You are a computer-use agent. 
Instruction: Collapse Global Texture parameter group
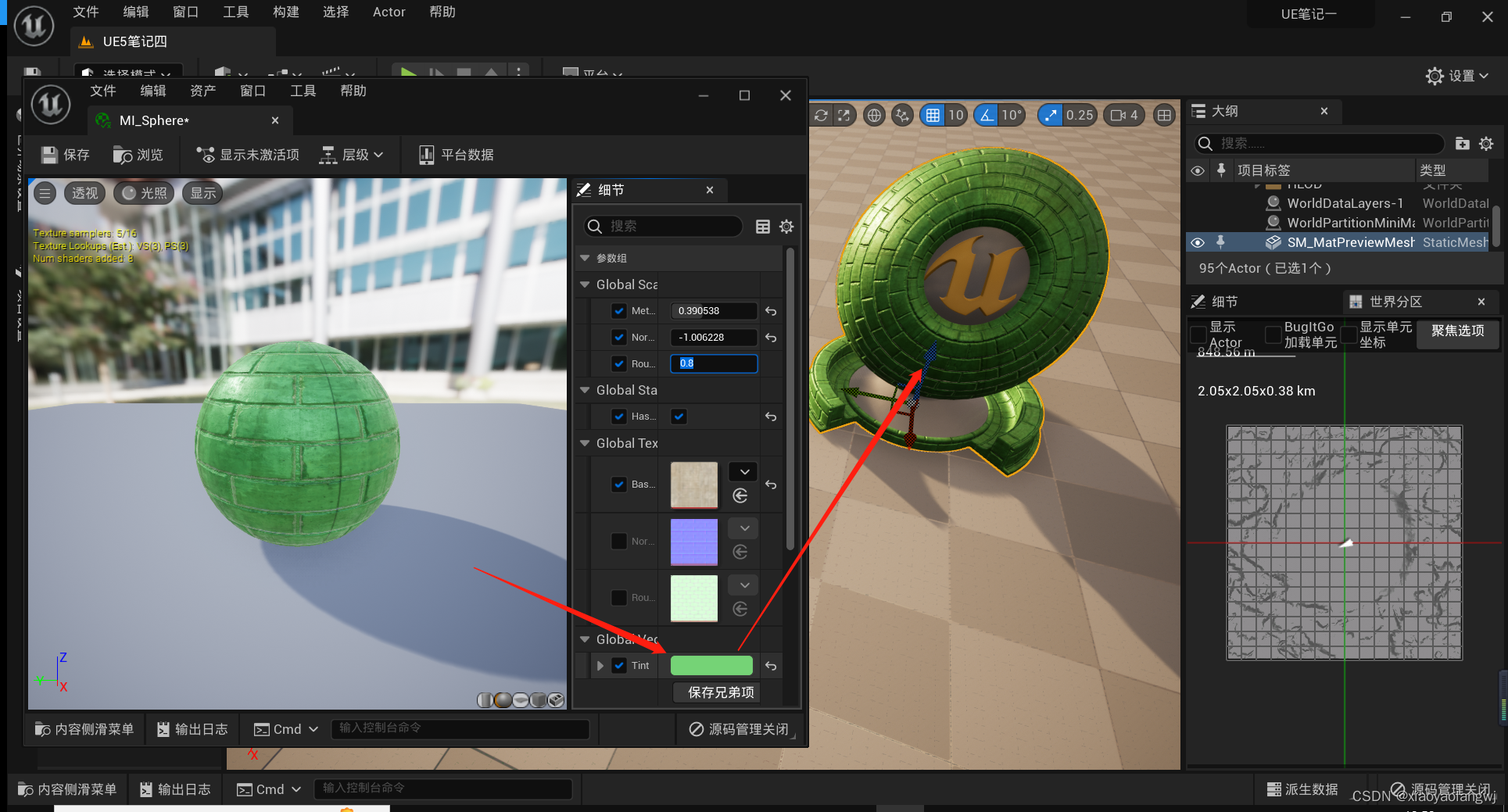point(585,443)
